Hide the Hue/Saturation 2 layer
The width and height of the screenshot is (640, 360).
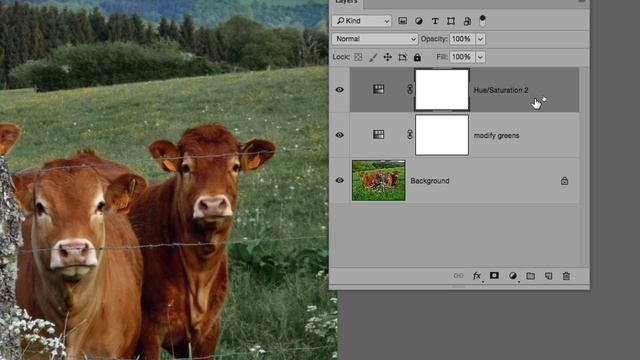[340, 90]
